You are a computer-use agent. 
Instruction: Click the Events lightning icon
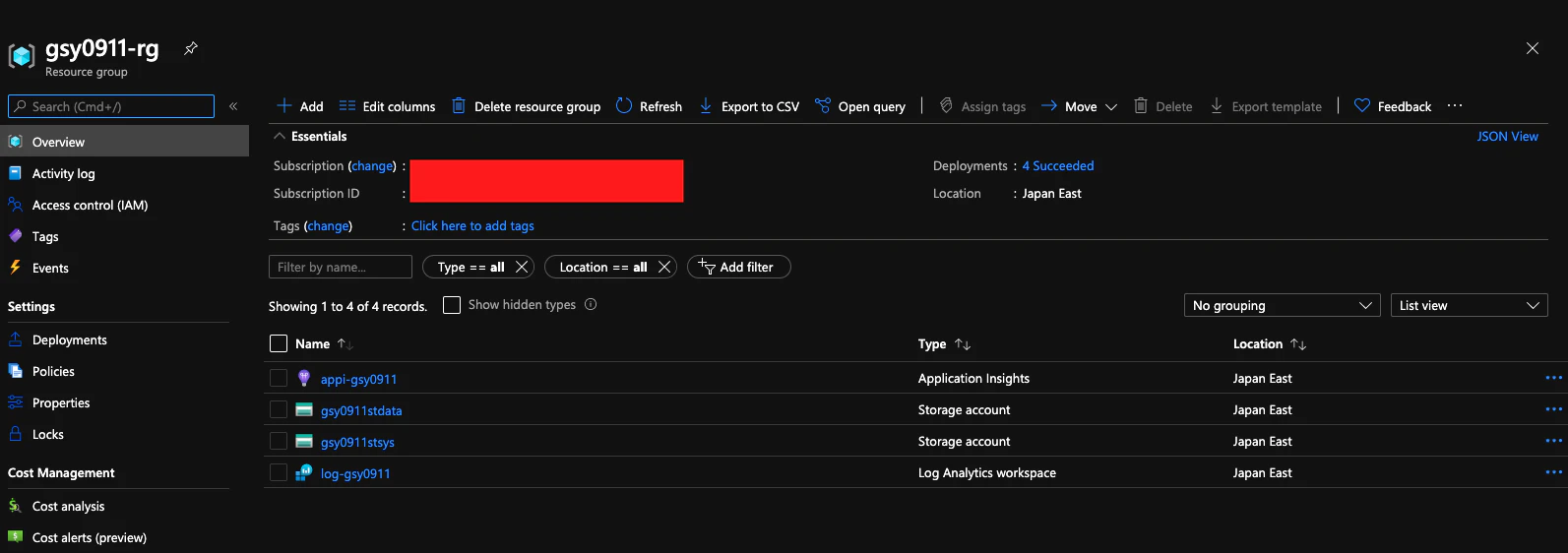[15, 267]
